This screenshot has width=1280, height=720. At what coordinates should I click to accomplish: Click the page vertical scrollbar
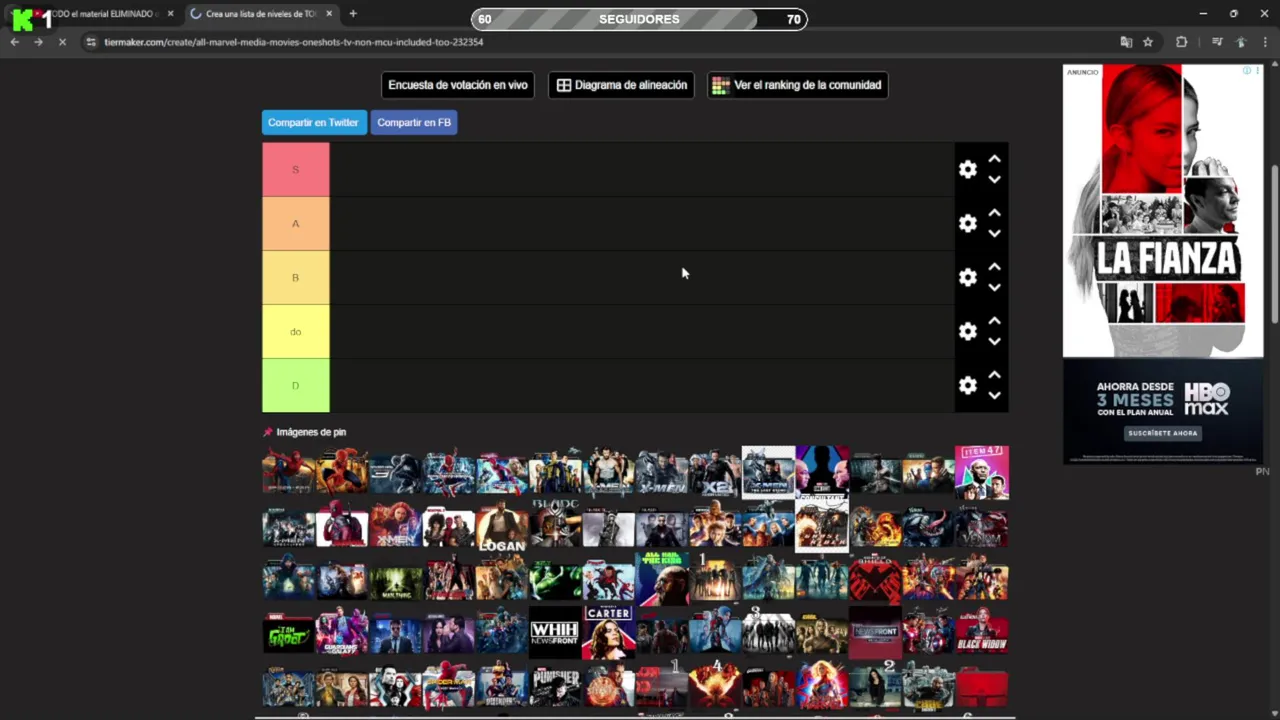click(x=1274, y=245)
